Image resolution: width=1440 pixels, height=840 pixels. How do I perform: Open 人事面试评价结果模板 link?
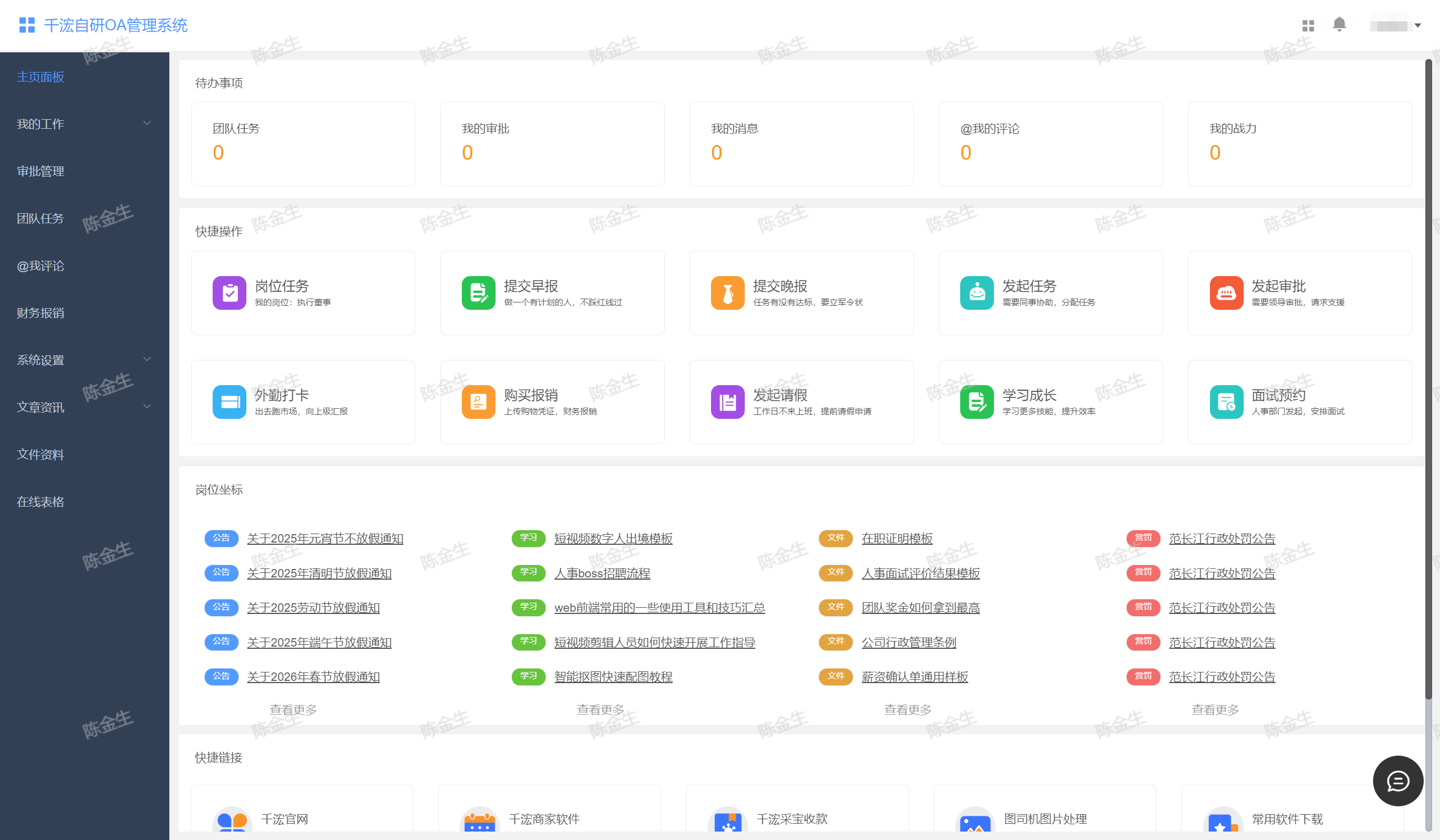921,573
